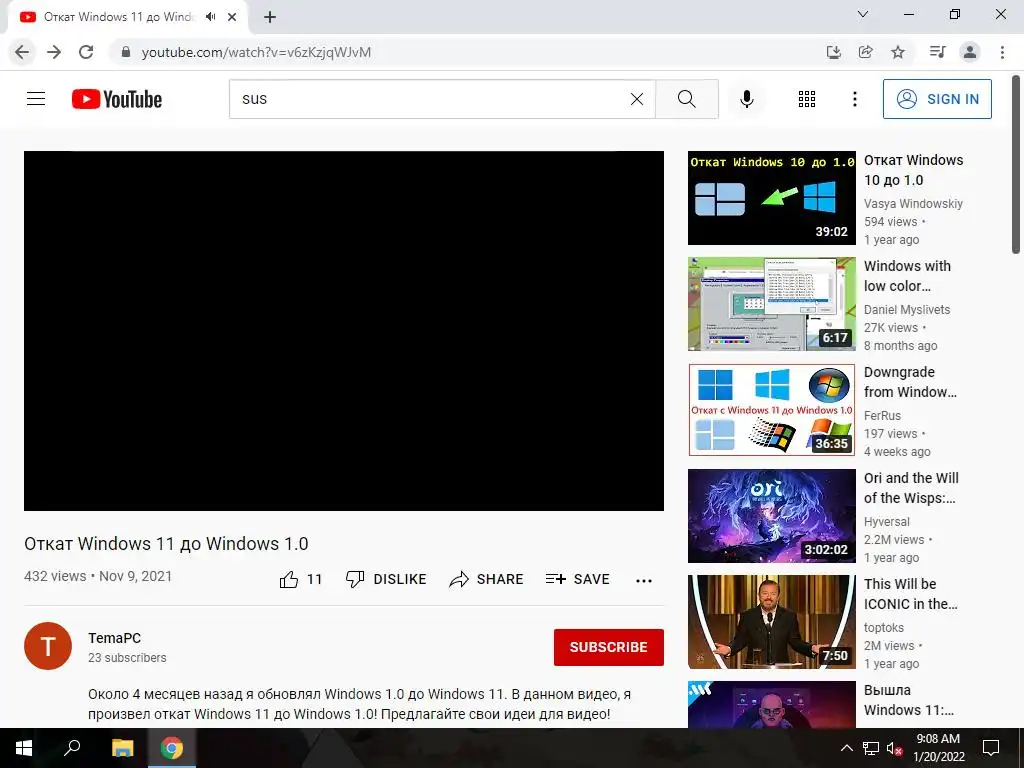The height and width of the screenshot is (768, 1024).
Task: Open the tab search chevron dropdown
Action: point(863,14)
